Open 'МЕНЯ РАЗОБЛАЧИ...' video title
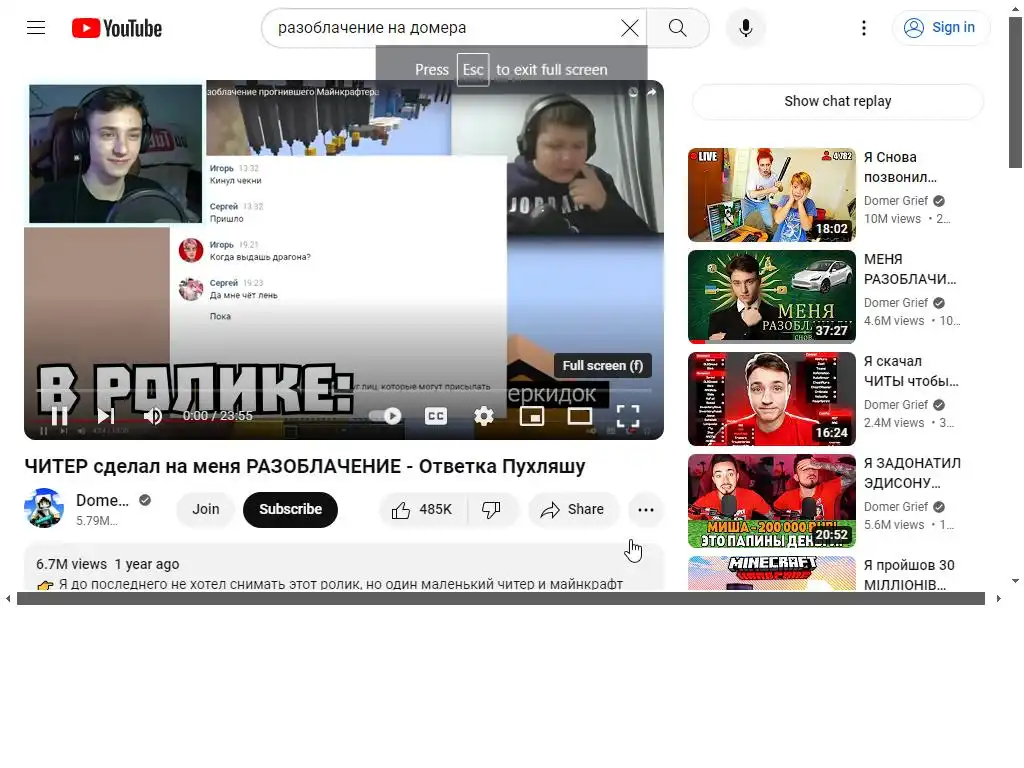The image size is (1024, 768). tap(910, 269)
